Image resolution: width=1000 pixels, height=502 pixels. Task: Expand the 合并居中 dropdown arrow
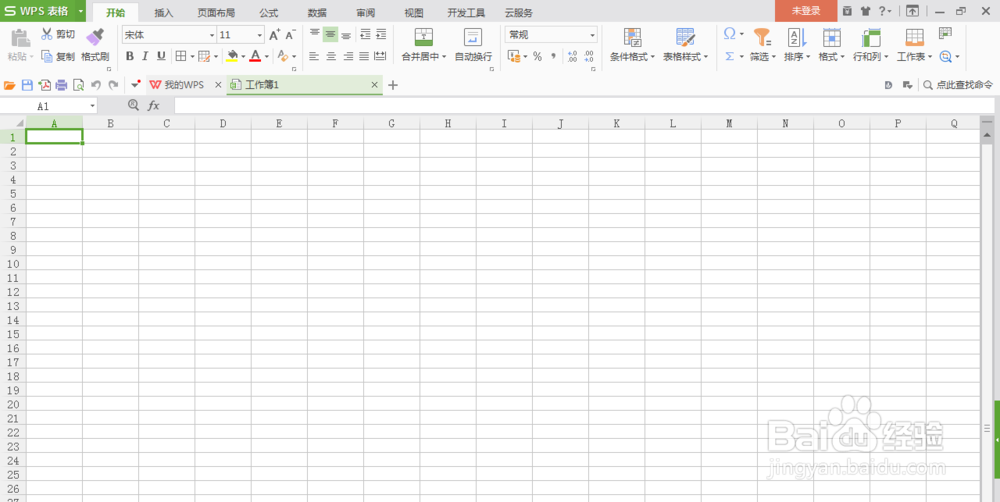[x=444, y=57]
